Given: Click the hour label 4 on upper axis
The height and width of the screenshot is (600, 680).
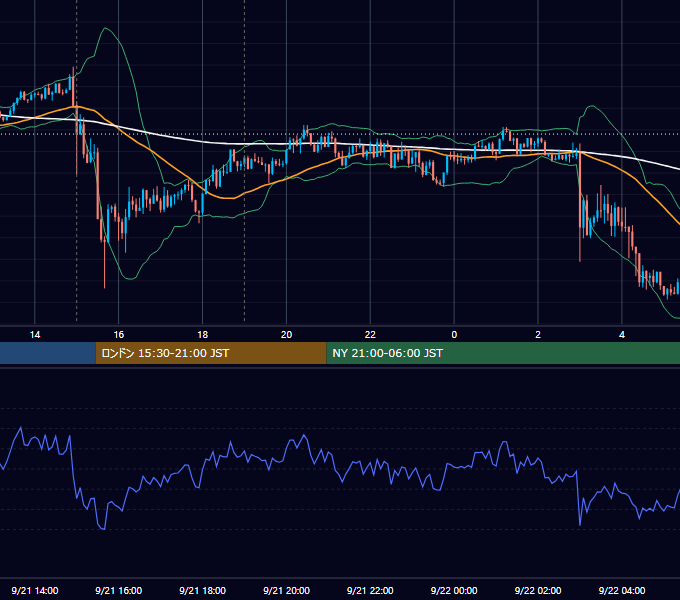Looking at the screenshot, I should (x=622, y=335).
